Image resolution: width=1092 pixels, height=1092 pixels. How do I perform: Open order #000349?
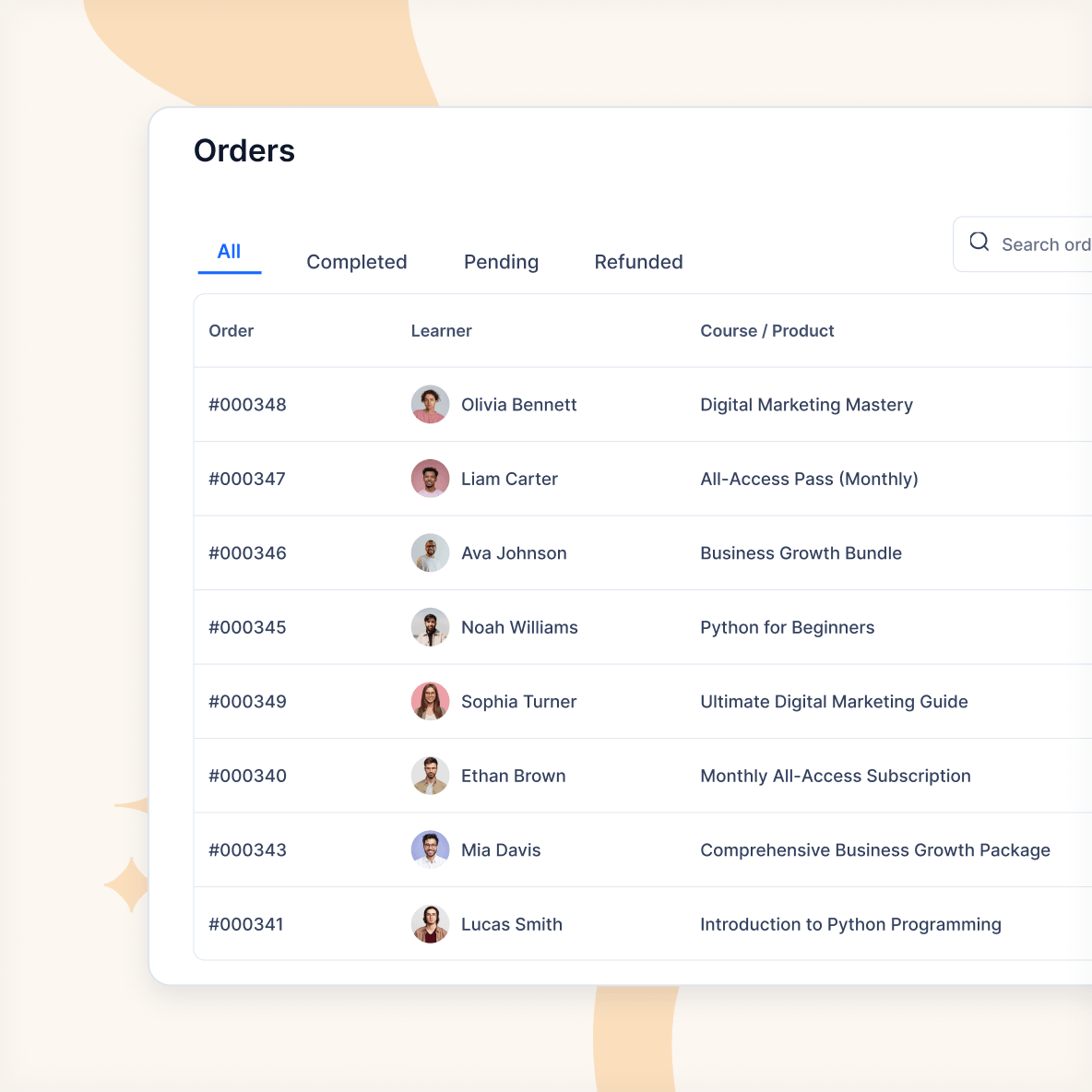click(248, 701)
